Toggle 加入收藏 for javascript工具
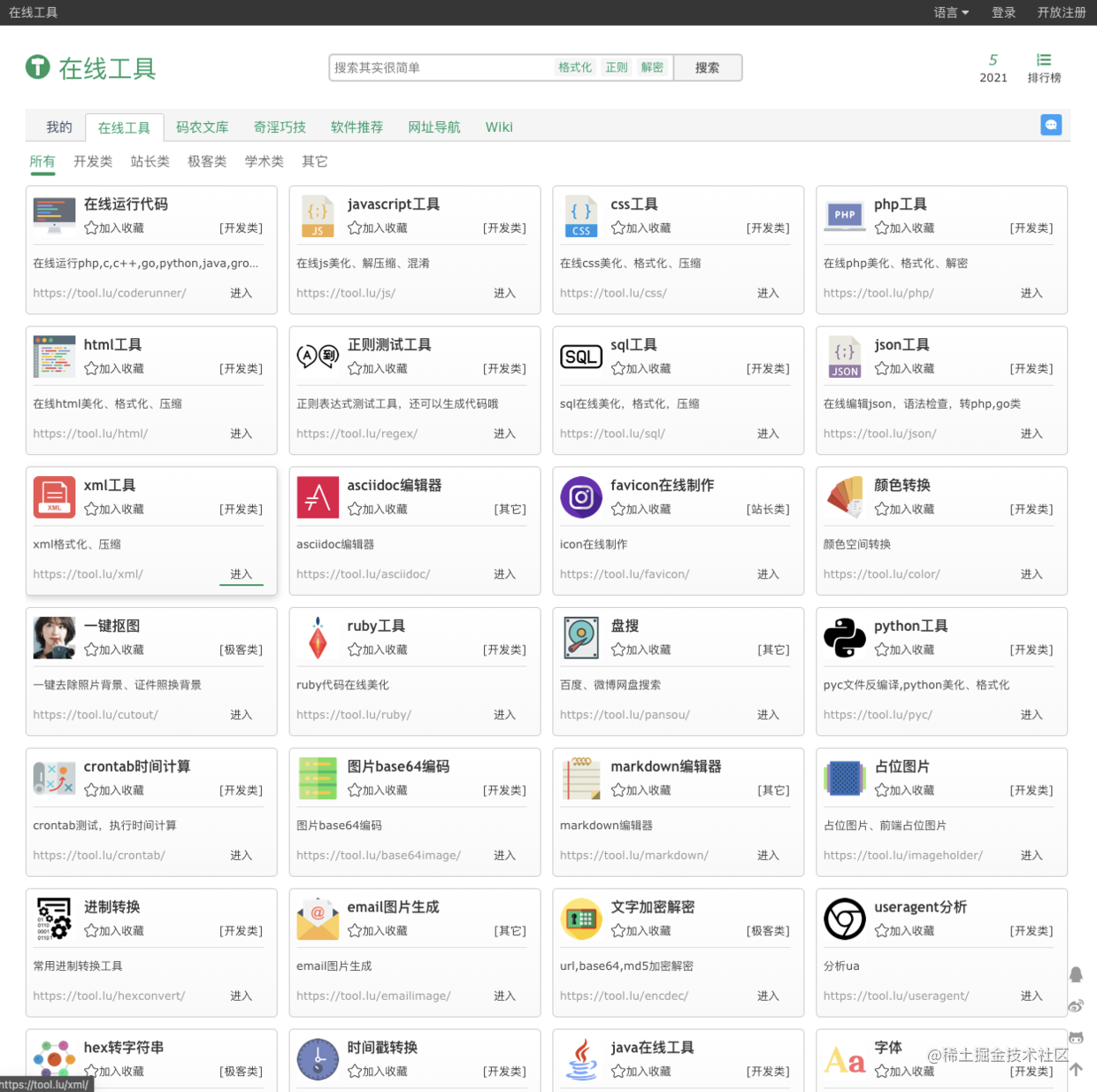Image resolution: width=1097 pixels, height=1092 pixels. point(378,228)
